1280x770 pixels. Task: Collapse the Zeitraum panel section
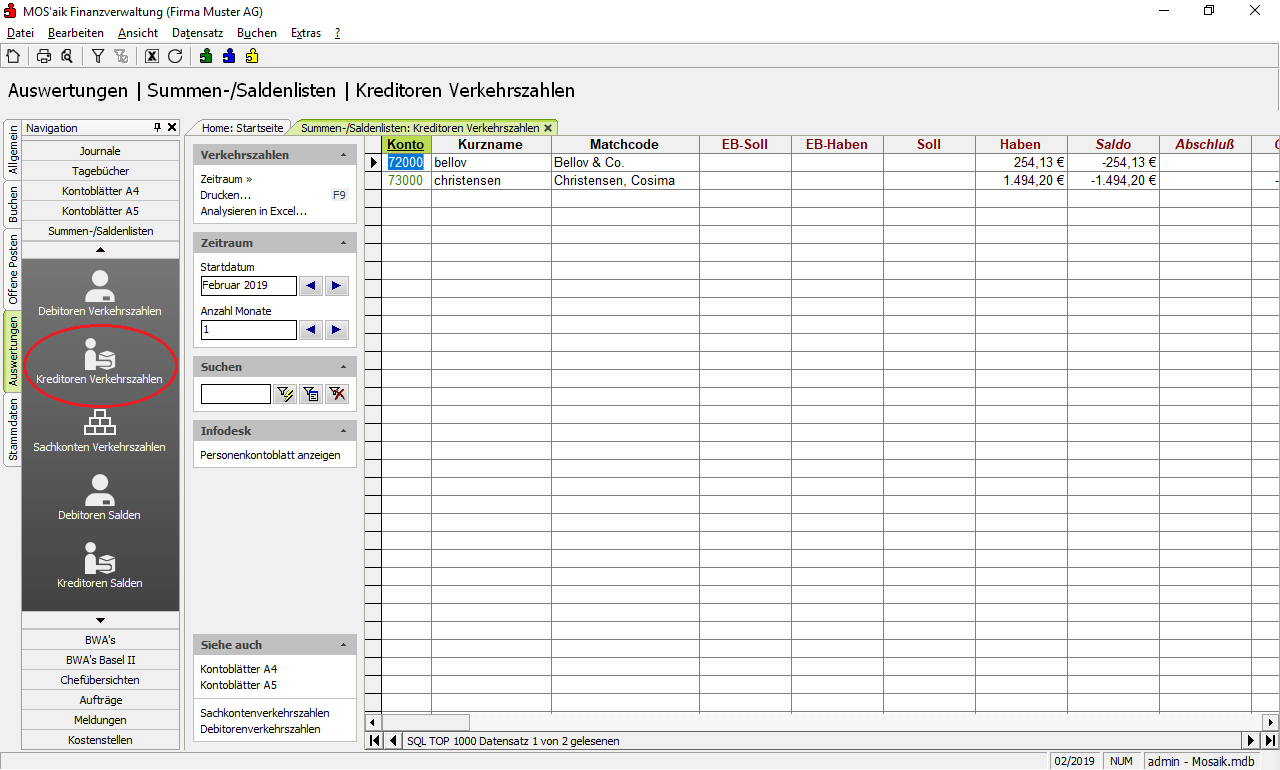point(343,243)
